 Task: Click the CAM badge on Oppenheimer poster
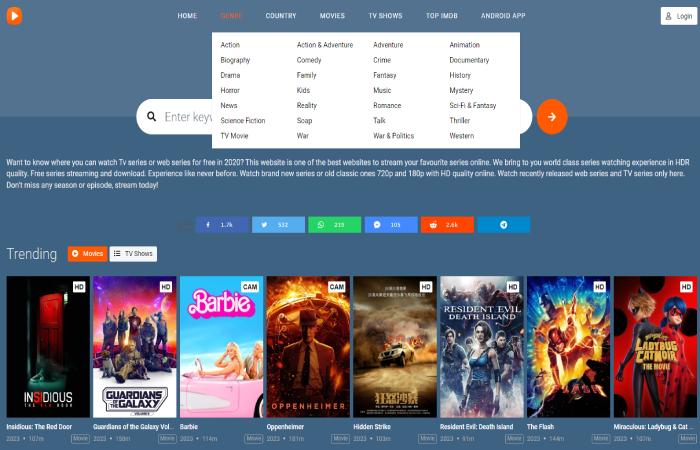[x=337, y=287]
